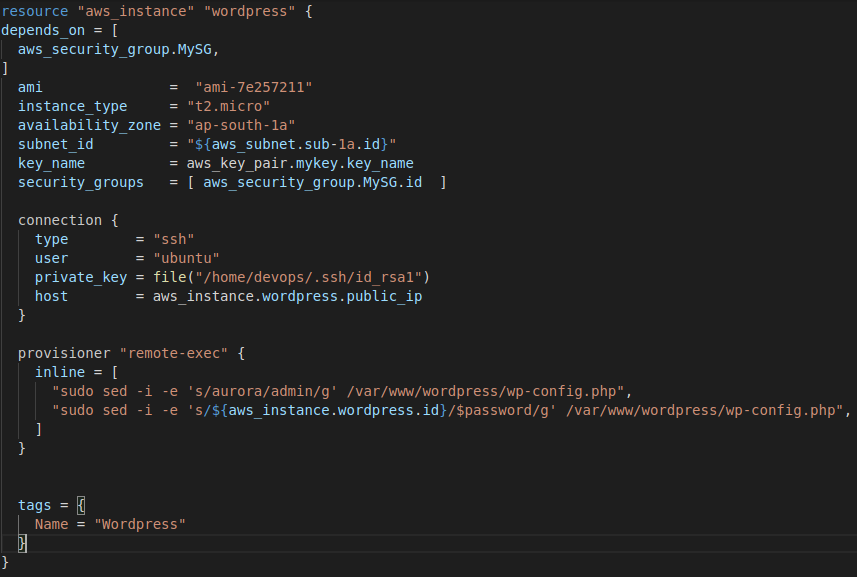857x577 pixels.
Task: Click the "Wordpress" Name tag value
Action: click(140, 525)
